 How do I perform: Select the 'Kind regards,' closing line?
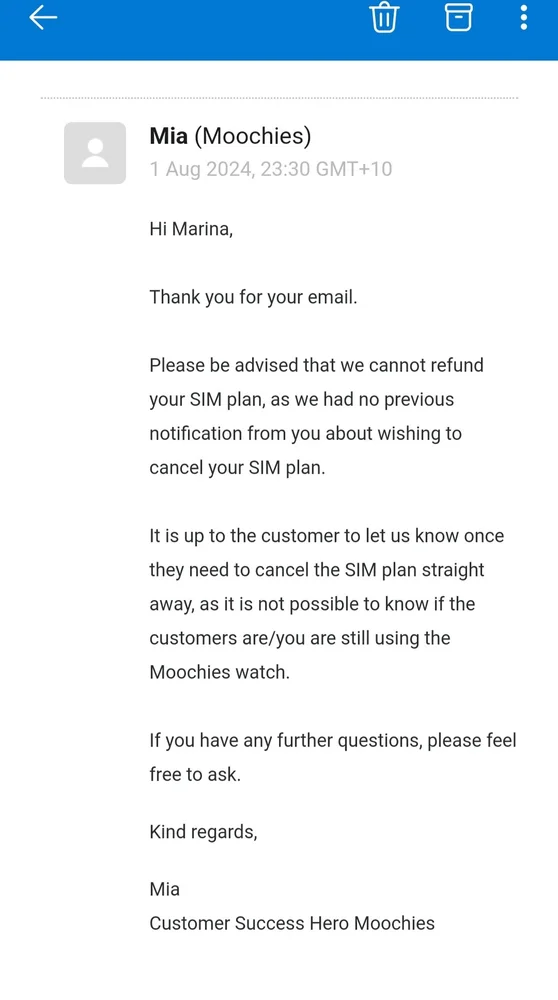click(x=203, y=832)
